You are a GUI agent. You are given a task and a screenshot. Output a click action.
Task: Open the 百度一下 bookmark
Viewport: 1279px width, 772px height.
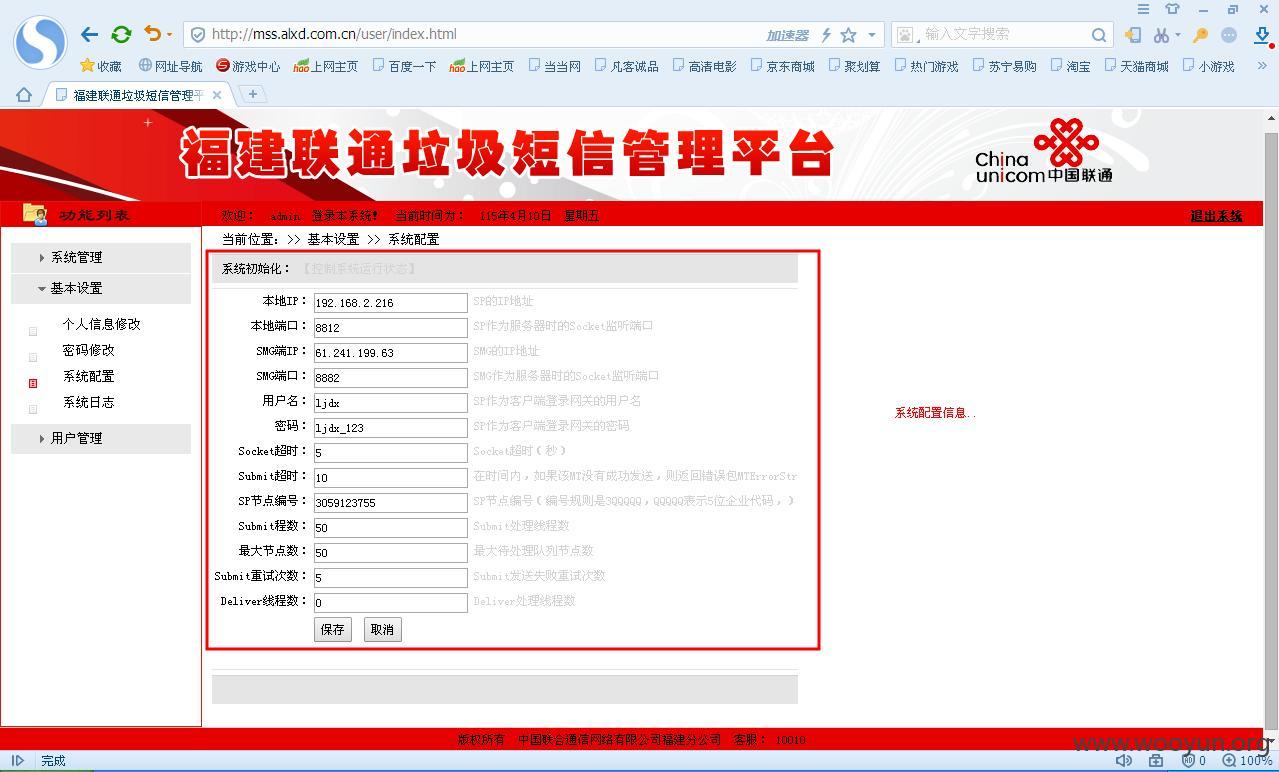(x=404, y=66)
